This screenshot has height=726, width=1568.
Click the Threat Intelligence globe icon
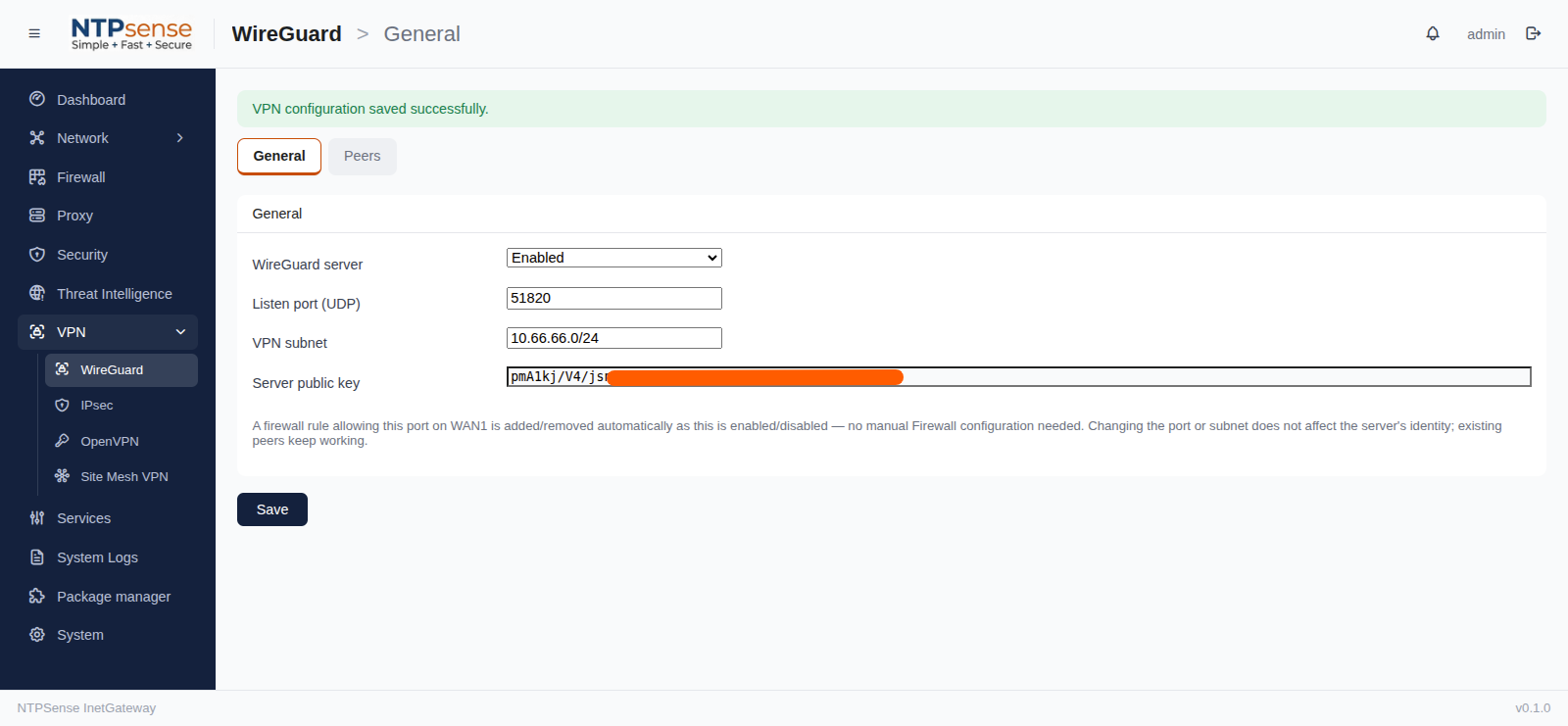[x=37, y=293]
